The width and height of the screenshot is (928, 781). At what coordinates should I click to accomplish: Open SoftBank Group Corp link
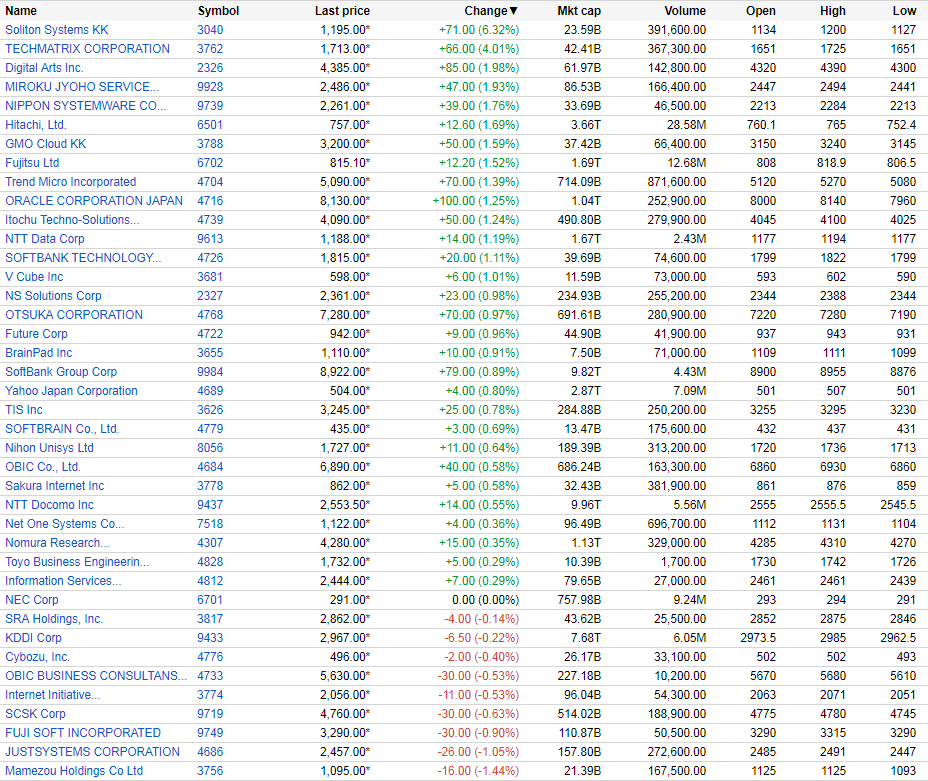(61, 372)
